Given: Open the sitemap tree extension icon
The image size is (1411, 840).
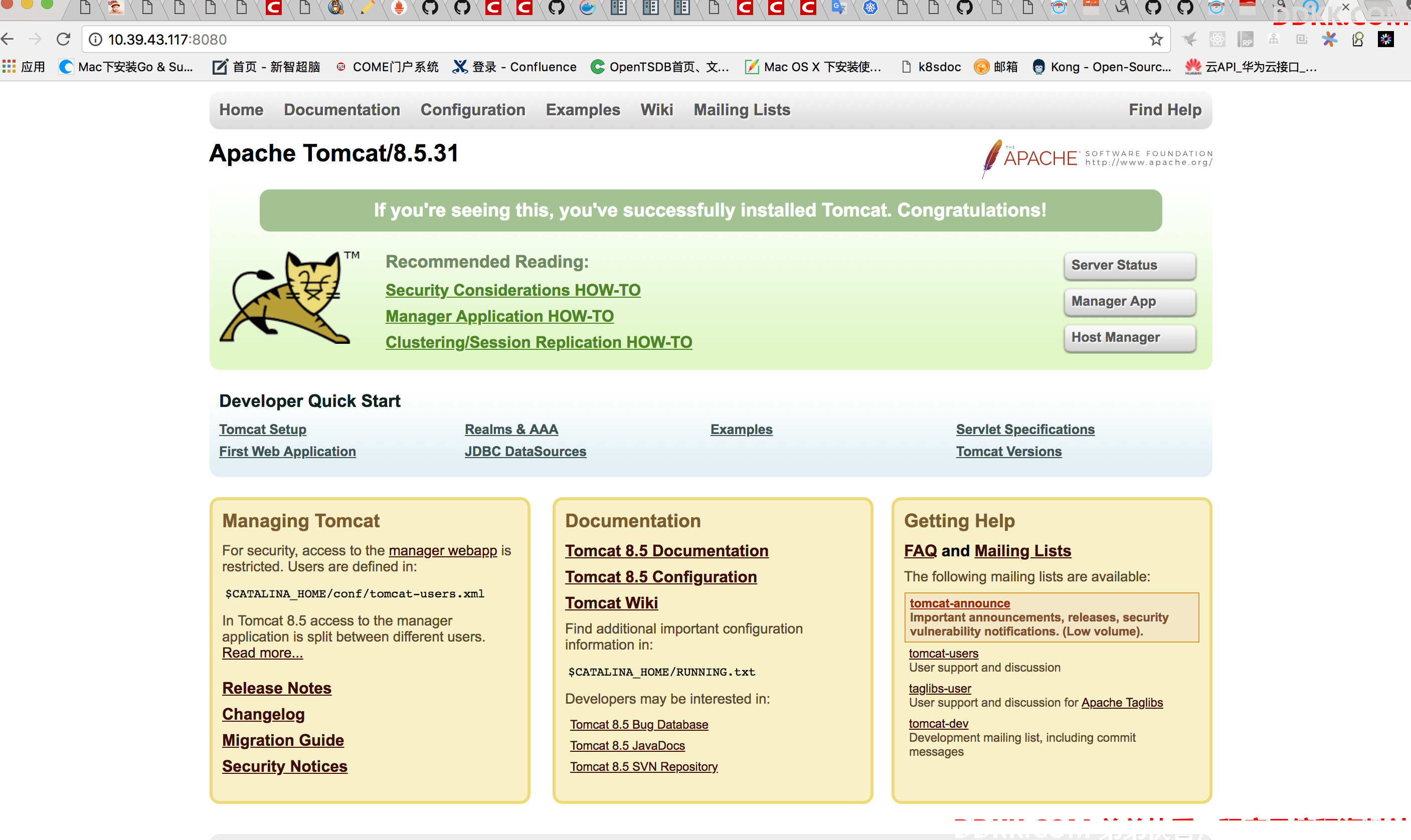Looking at the screenshot, I should (x=1274, y=39).
